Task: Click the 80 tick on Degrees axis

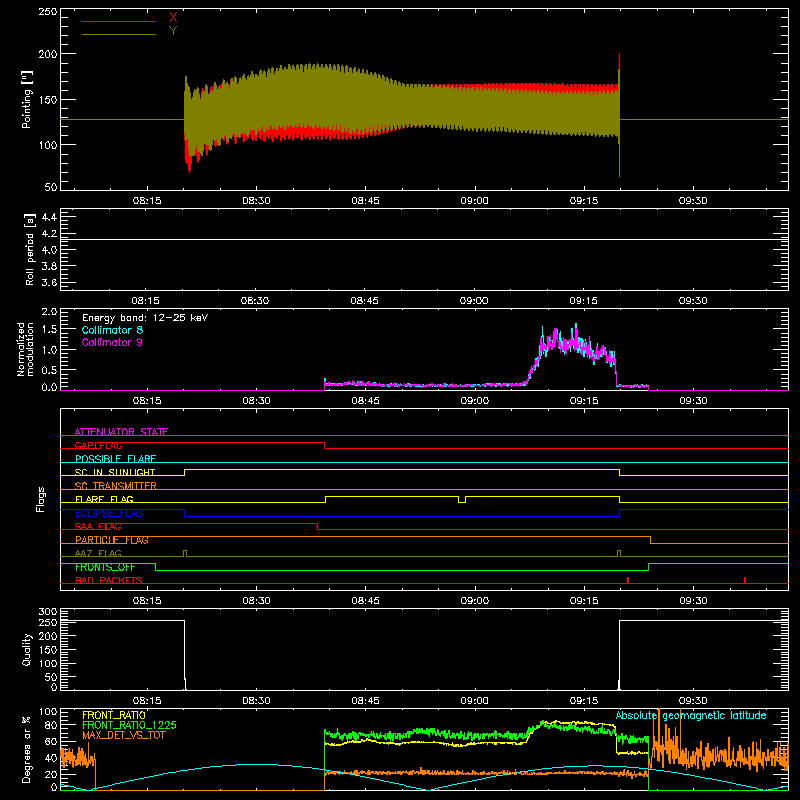Action: (51, 725)
